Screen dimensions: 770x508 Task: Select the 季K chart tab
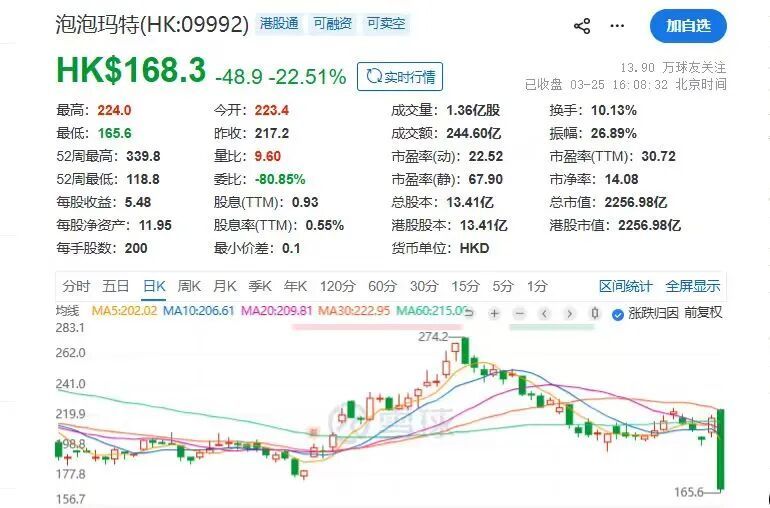click(x=260, y=285)
